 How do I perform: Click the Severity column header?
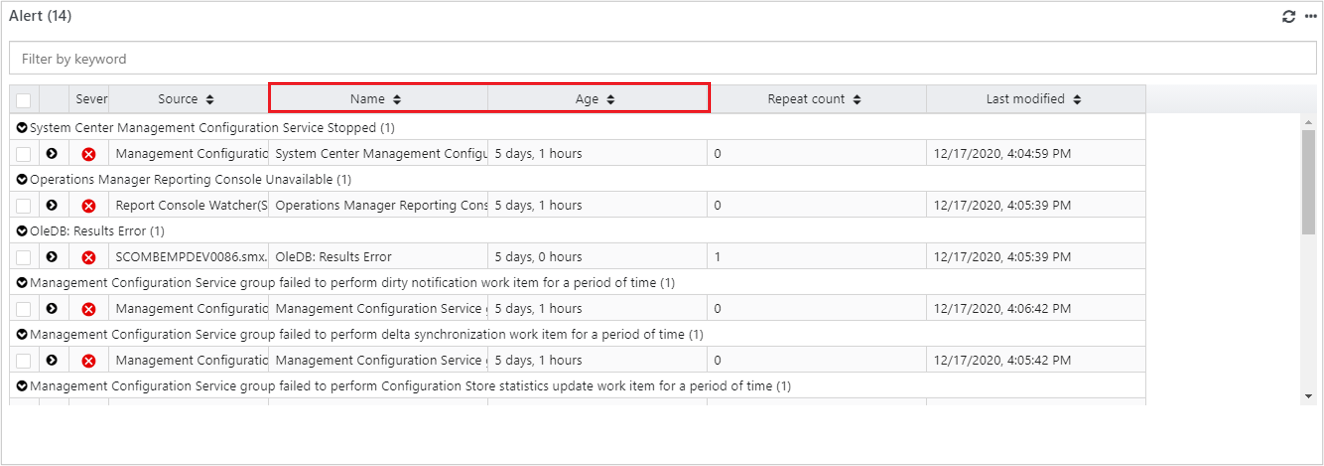pos(90,99)
